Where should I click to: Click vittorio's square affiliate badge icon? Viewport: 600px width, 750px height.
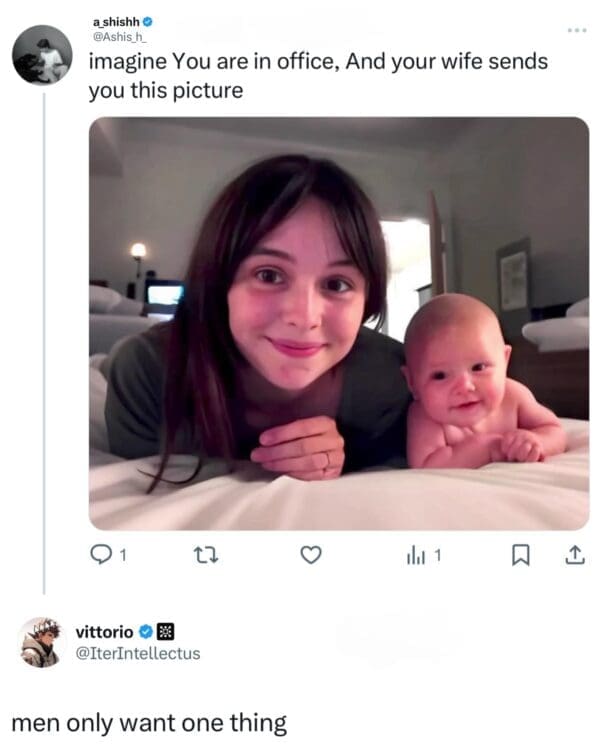pos(166,631)
